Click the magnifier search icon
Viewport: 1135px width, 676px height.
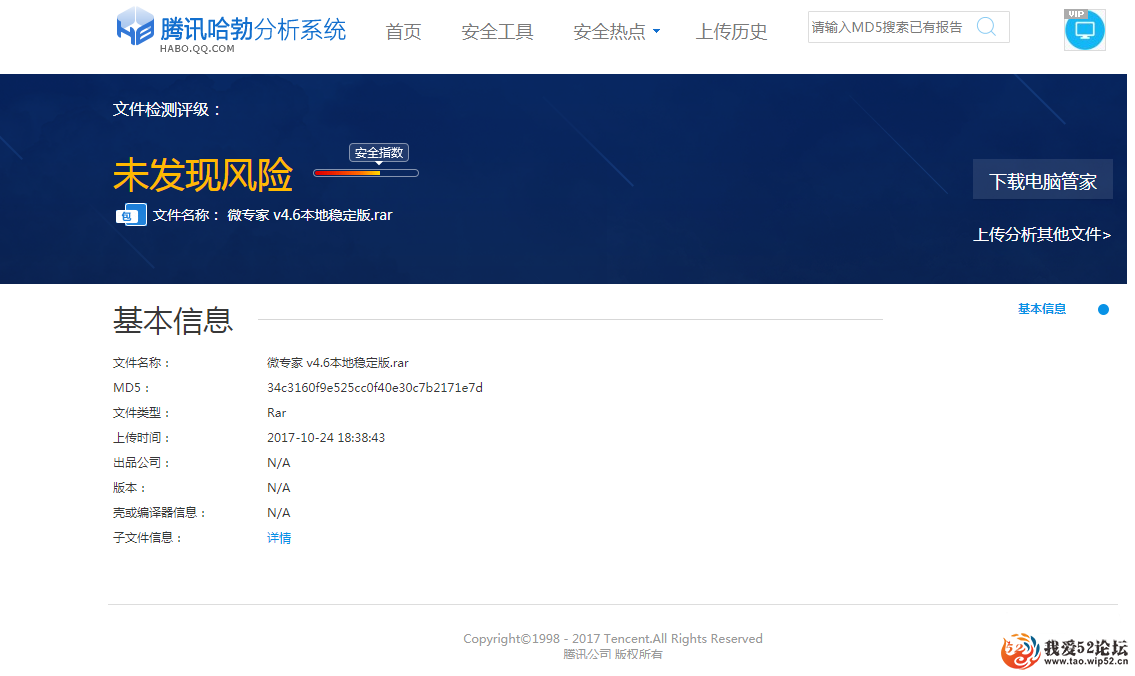pos(986,28)
